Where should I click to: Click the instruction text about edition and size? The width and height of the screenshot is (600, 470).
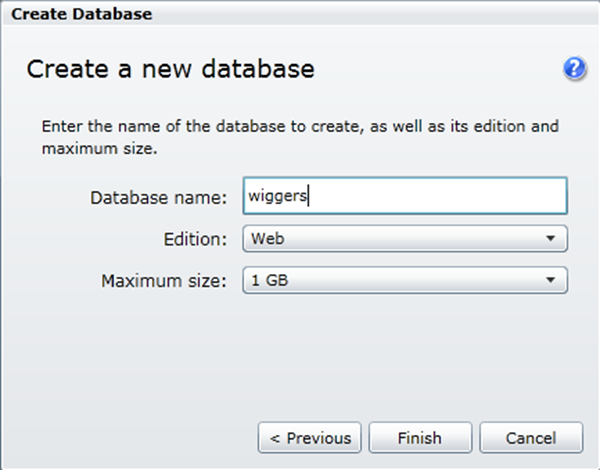299,138
